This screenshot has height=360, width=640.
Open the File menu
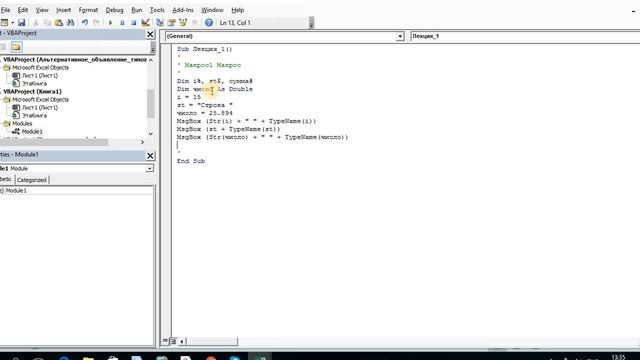coord(5,10)
